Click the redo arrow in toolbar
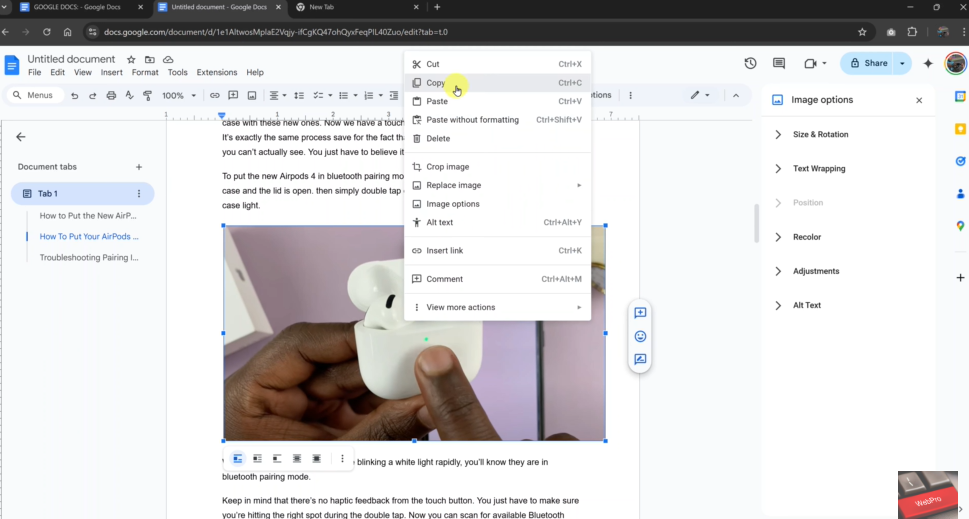Image resolution: width=969 pixels, height=519 pixels. pos(93,96)
